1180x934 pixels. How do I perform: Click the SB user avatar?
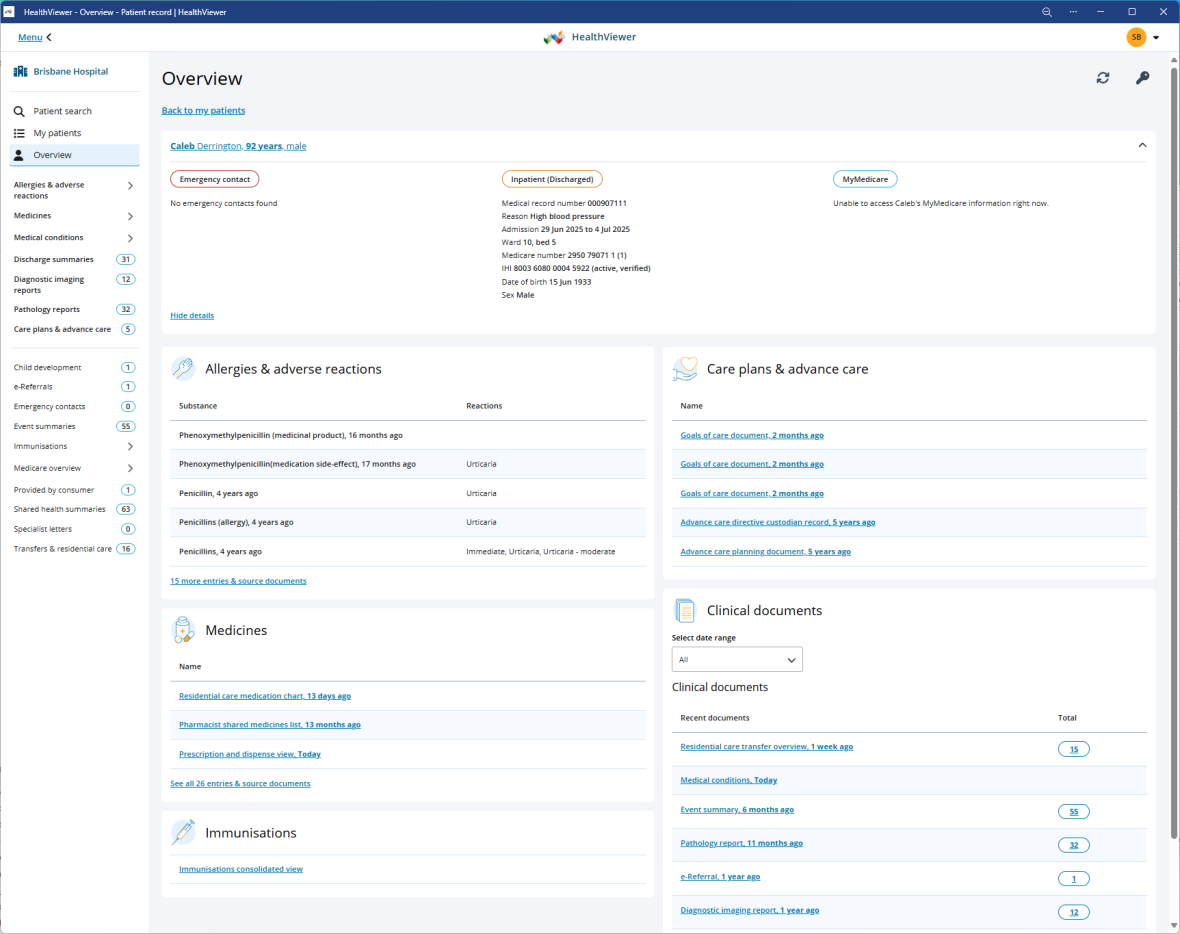(x=1136, y=37)
